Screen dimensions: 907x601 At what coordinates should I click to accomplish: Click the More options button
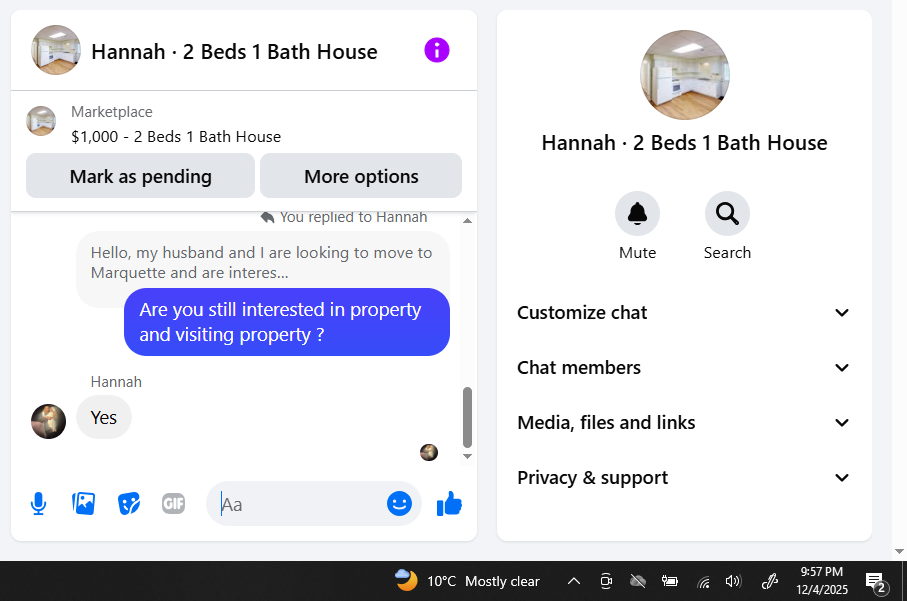[x=361, y=176]
